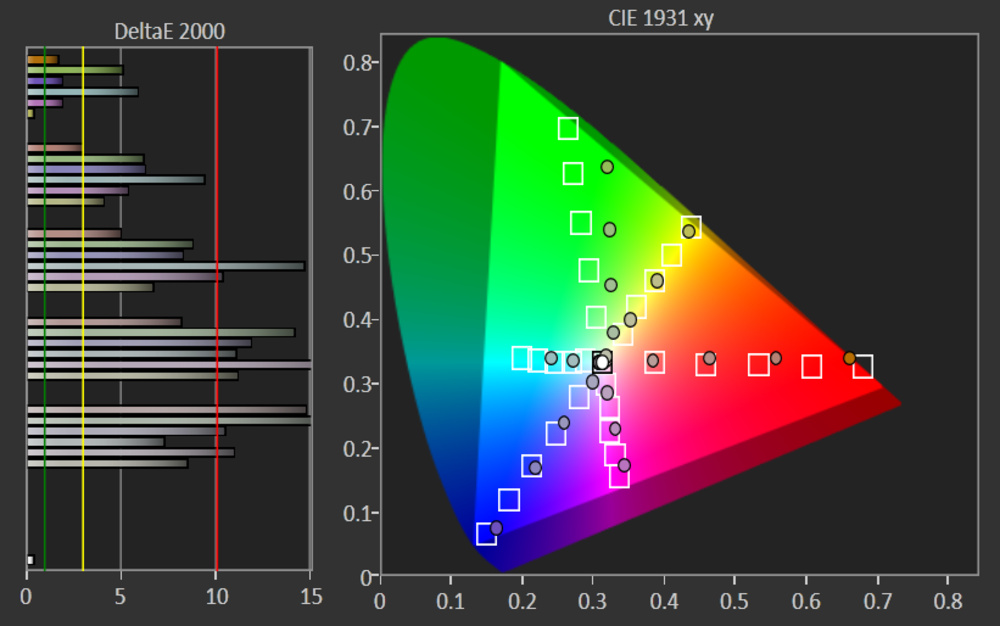This screenshot has width=1000, height=626.
Task: Select the rightmost red target square
Action: point(862,367)
